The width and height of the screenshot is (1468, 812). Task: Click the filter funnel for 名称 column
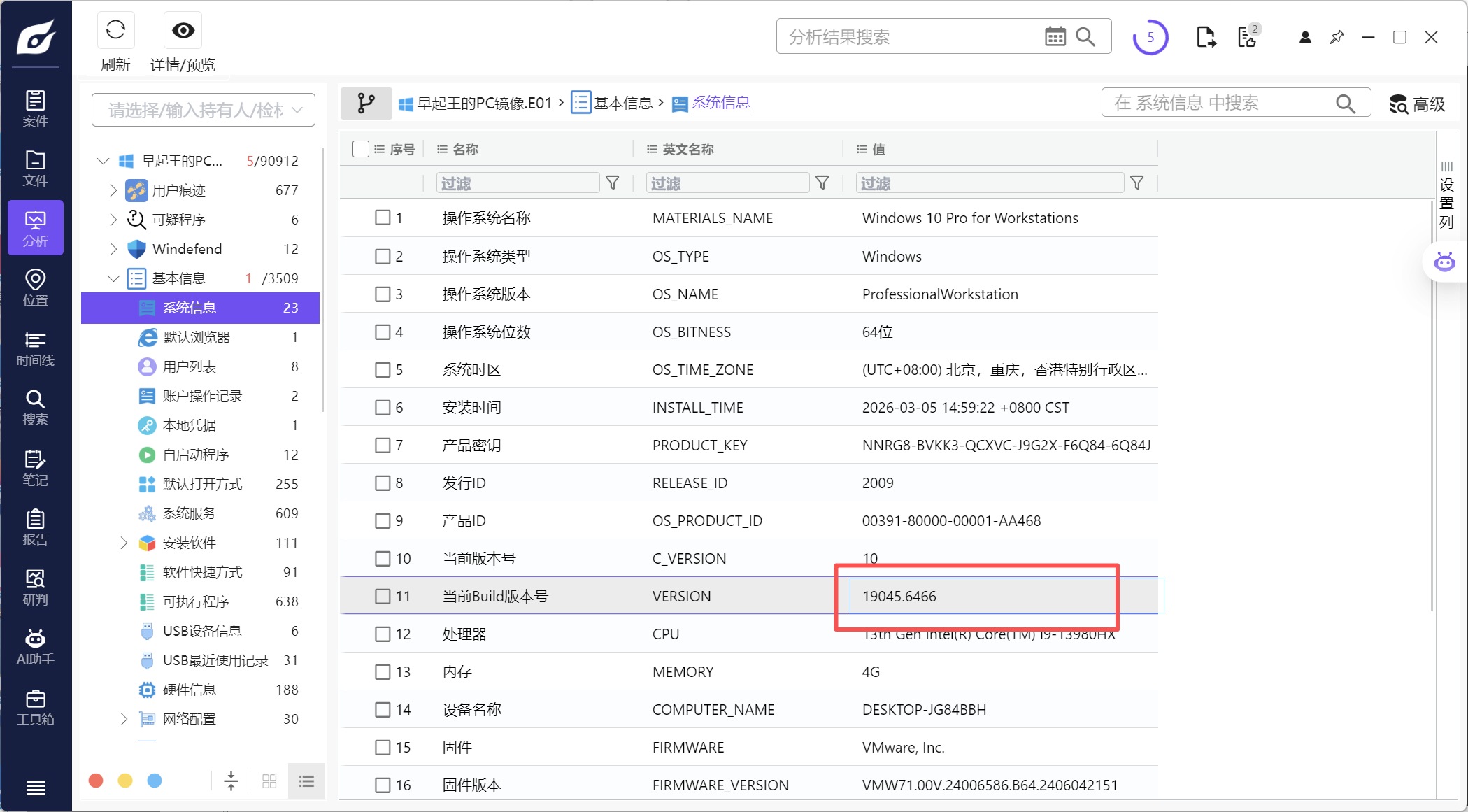click(613, 183)
